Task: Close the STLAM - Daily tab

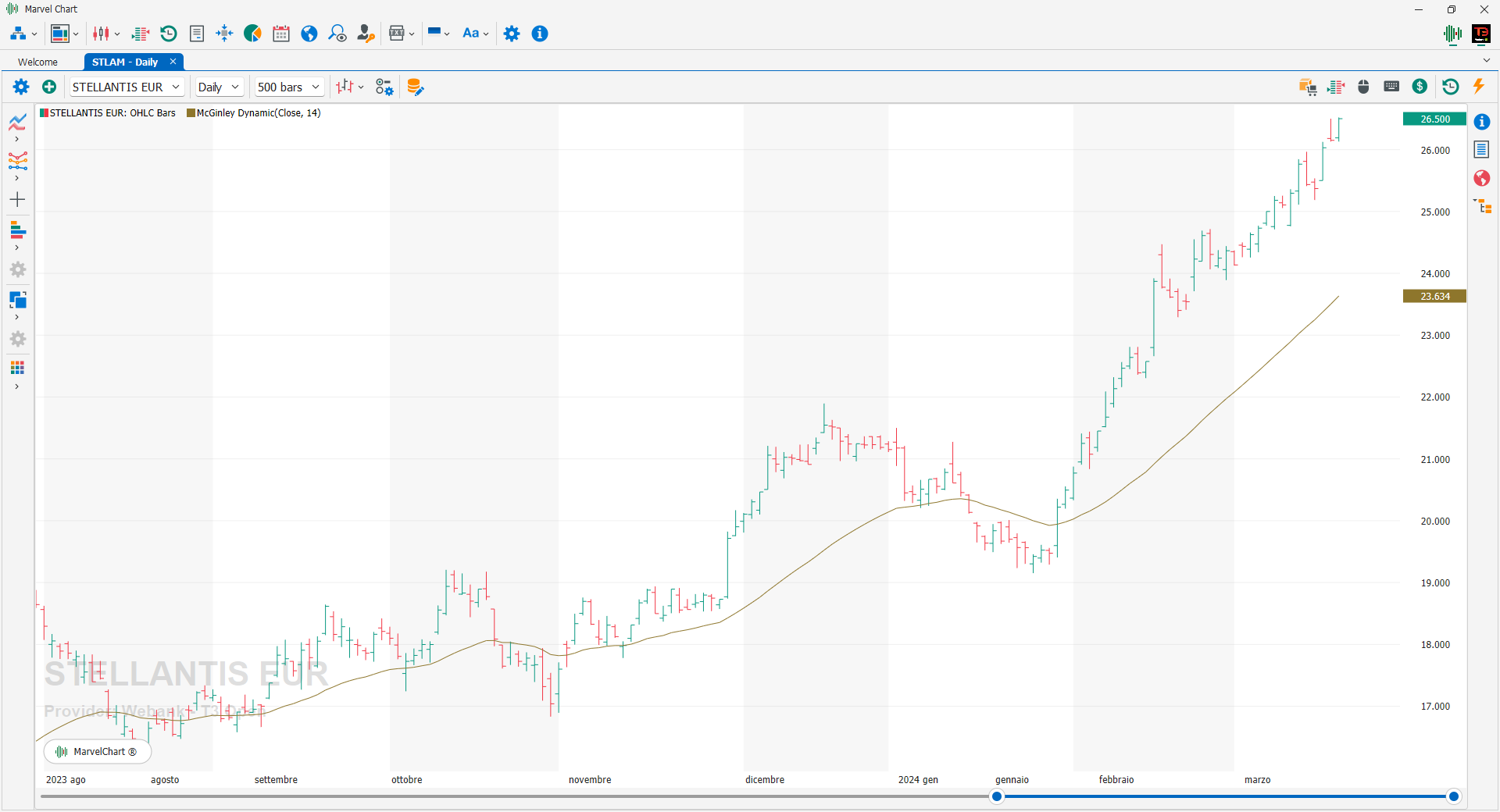Action: pos(173,62)
